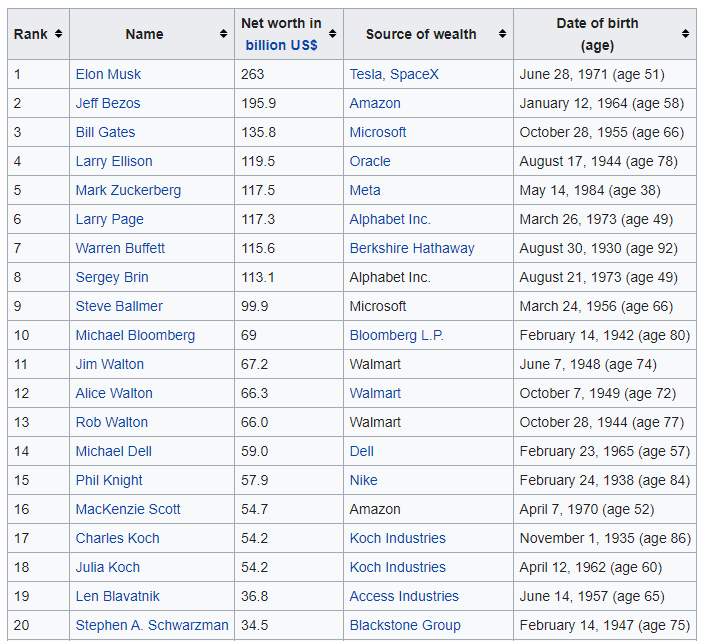
Task: Open the Julia Koch link
Action: [108, 567]
